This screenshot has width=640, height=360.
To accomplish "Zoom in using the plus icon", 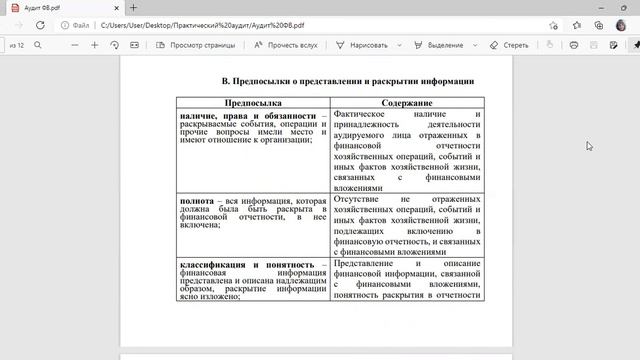I will pos(95,45).
